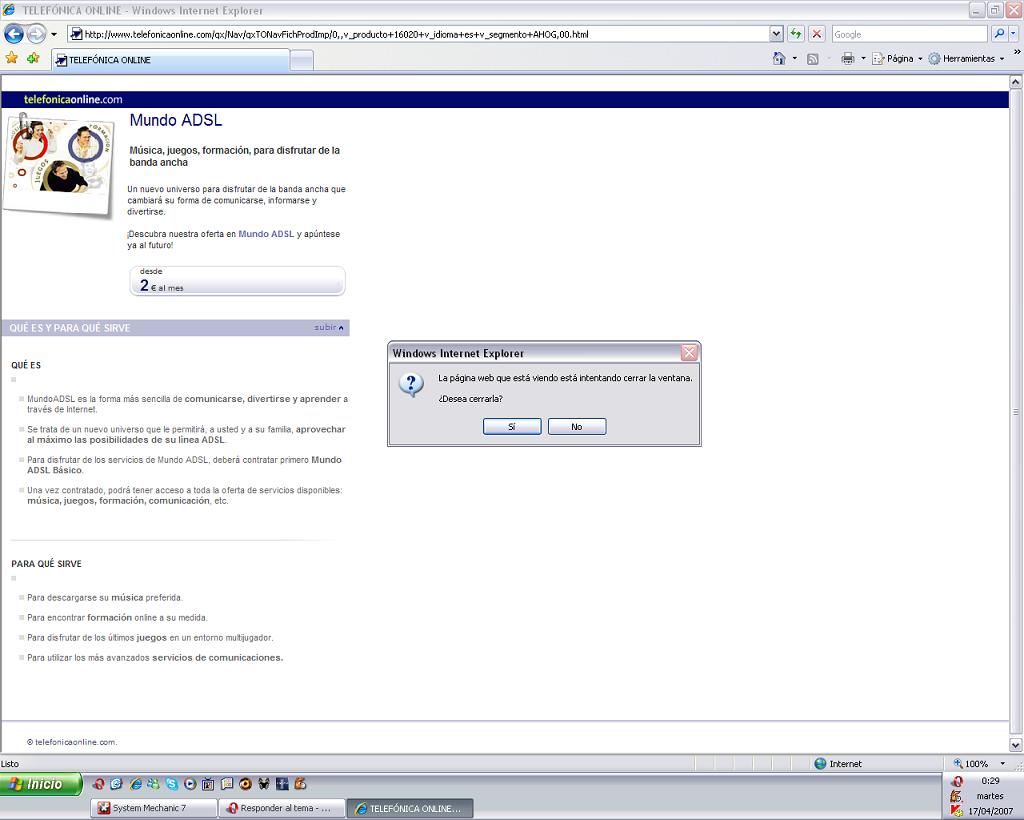Open the Favorites Center star icon
Image resolution: width=1024 pixels, height=820 pixels.
(x=12, y=59)
